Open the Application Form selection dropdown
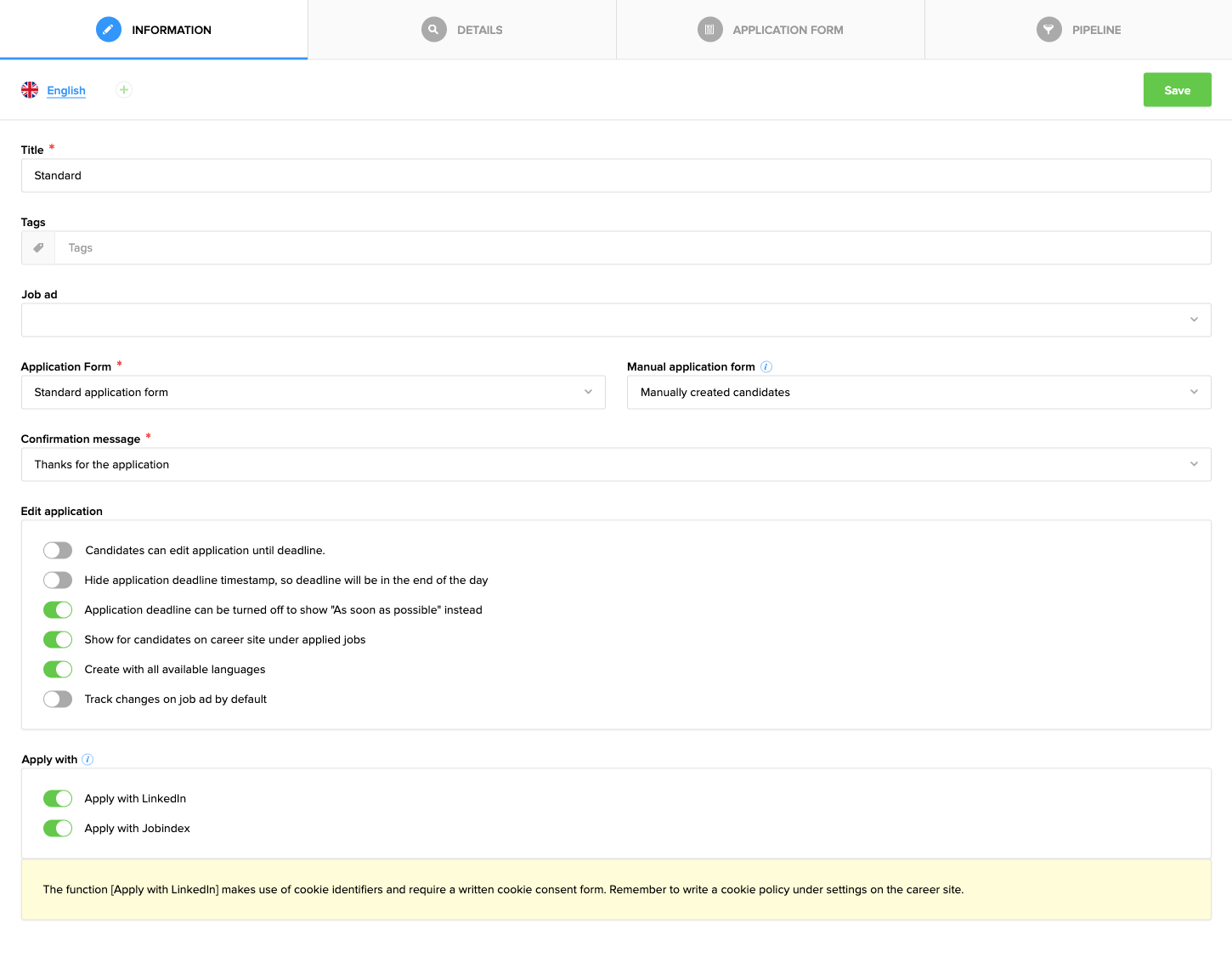The width and height of the screenshot is (1232, 980). coord(588,392)
